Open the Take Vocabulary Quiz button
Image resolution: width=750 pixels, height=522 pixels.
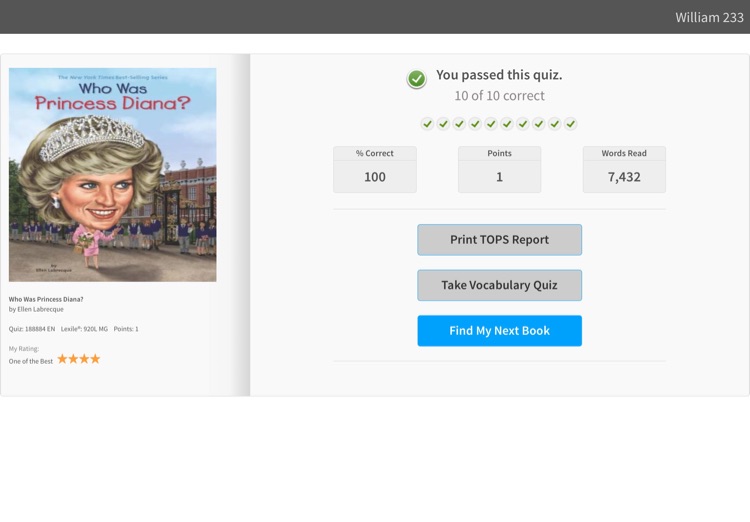click(499, 285)
